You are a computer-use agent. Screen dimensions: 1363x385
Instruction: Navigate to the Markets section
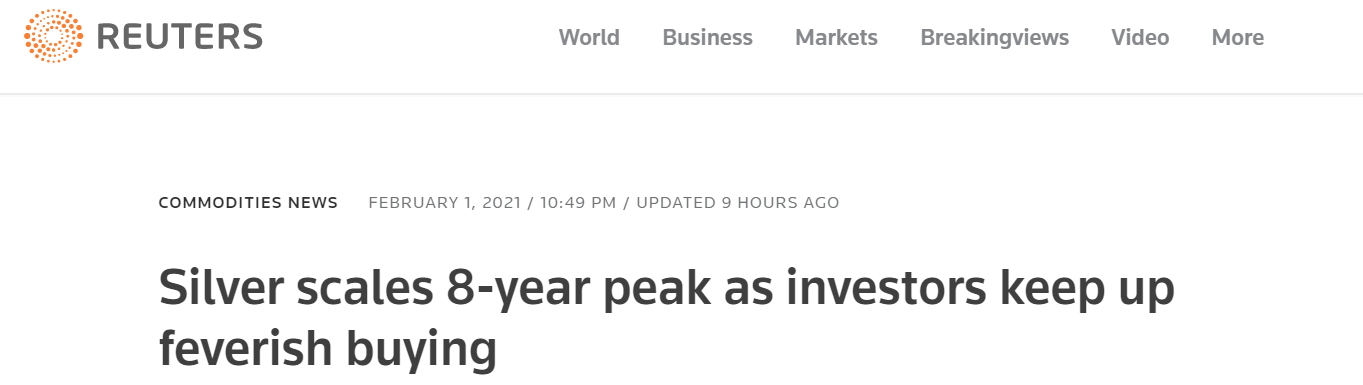(836, 37)
